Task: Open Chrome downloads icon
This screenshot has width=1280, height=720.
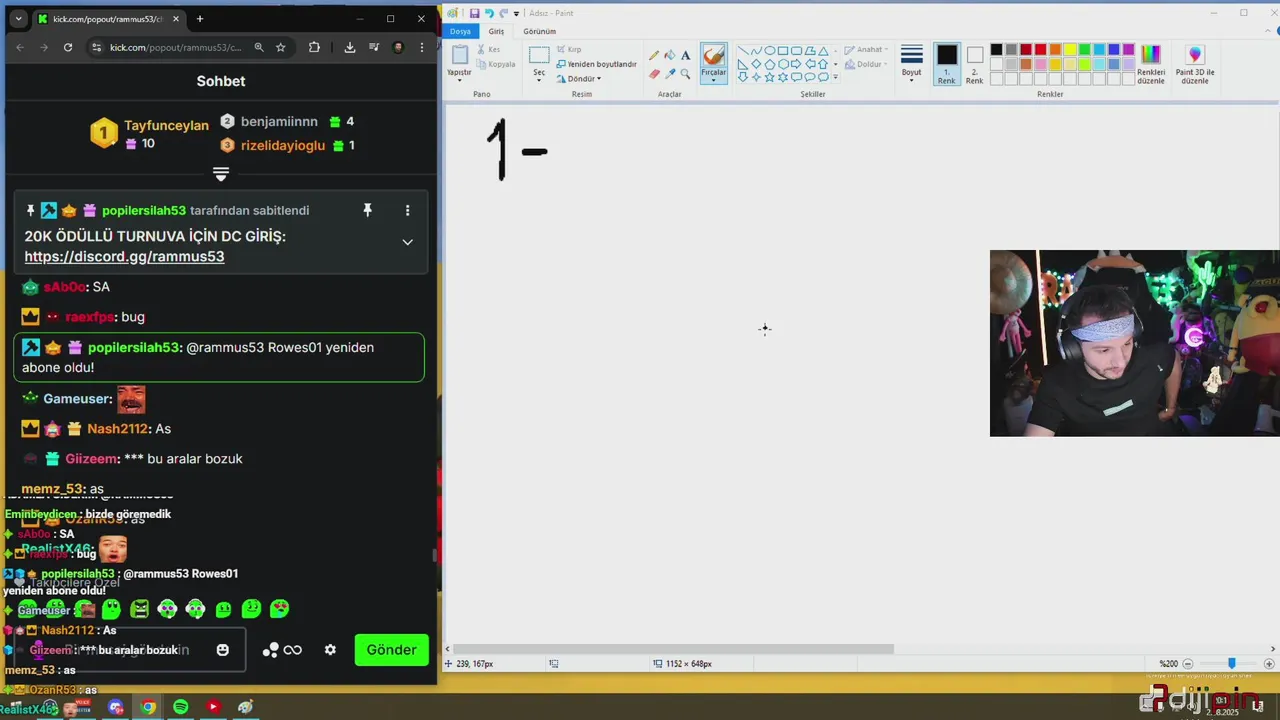Action: pos(349,47)
